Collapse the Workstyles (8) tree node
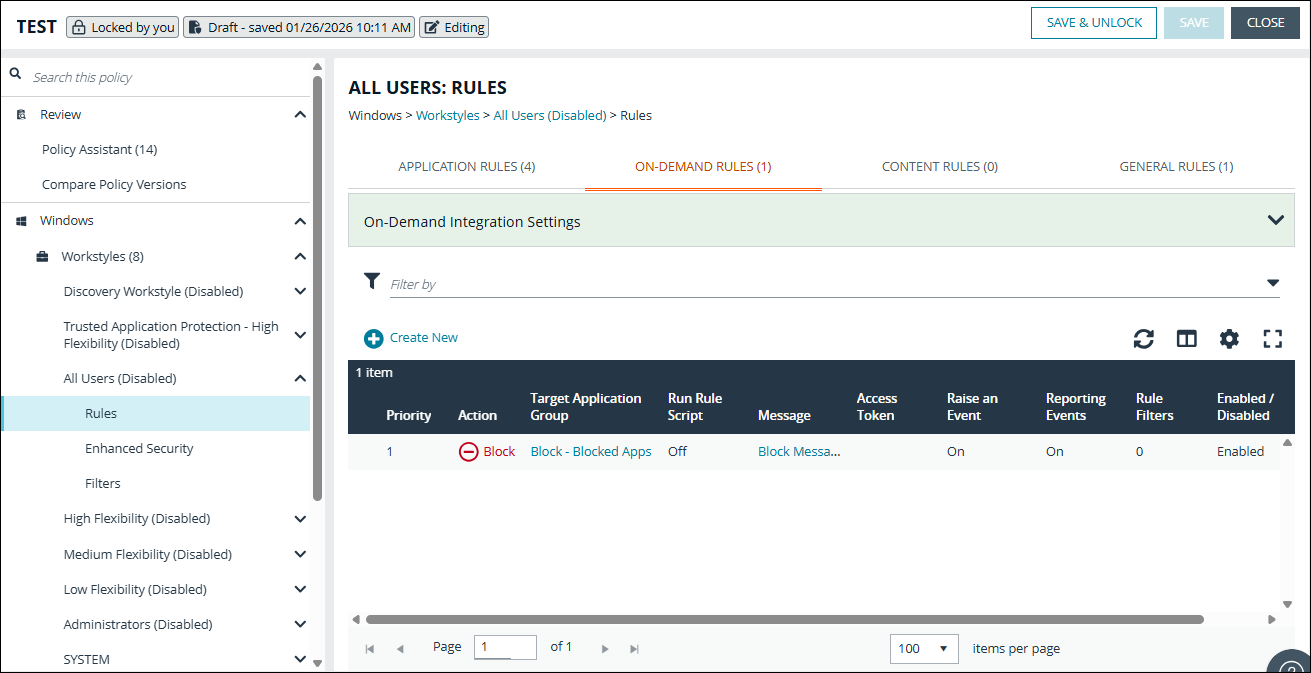This screenshot has width=1311, height=673. pos(300,255)
